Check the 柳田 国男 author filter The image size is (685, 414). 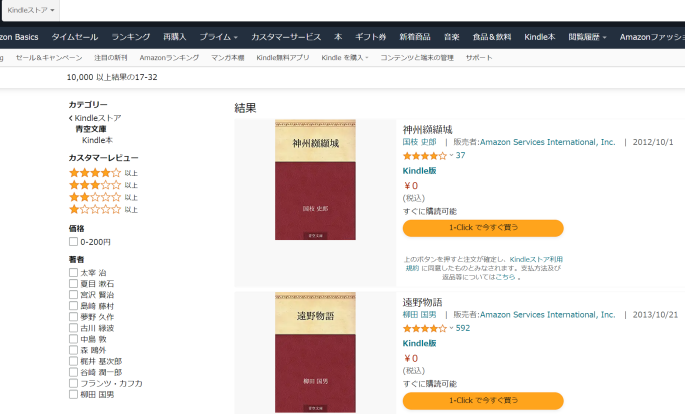point(73,394)
